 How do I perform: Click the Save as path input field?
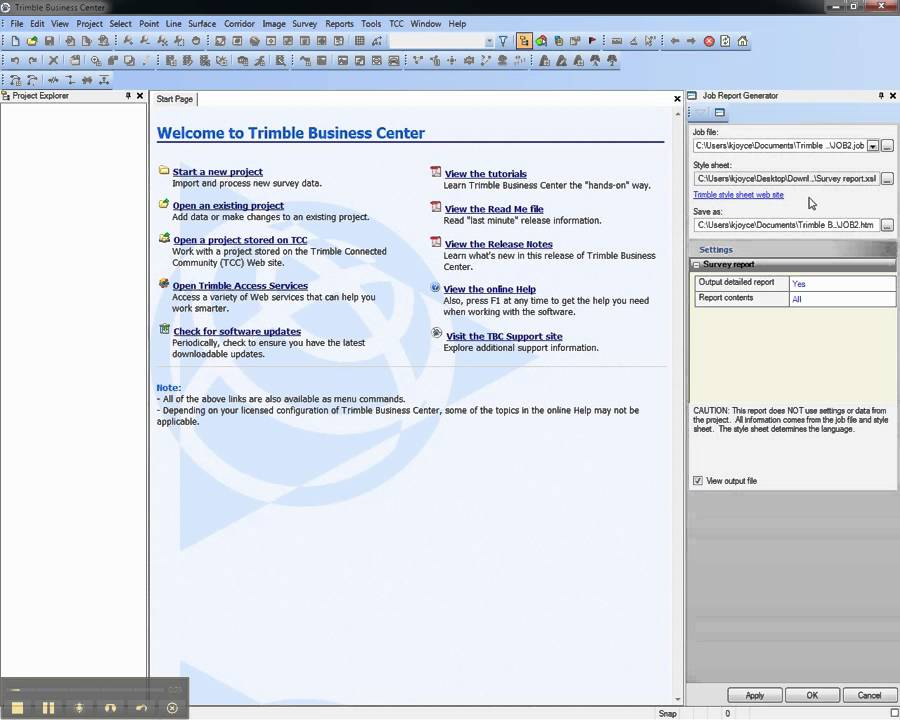(786, 225)
